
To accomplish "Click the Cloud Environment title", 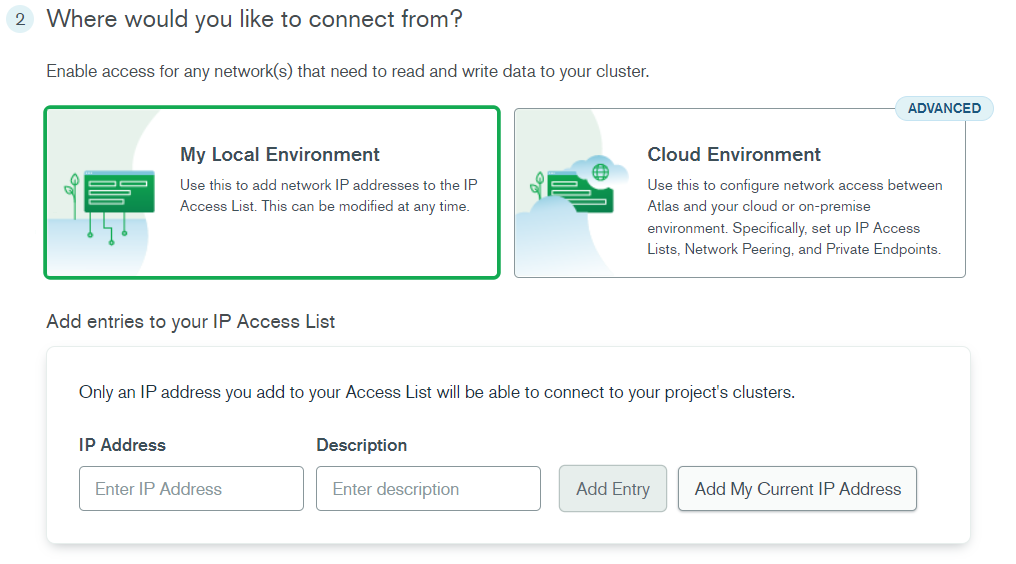I will 733,154.
